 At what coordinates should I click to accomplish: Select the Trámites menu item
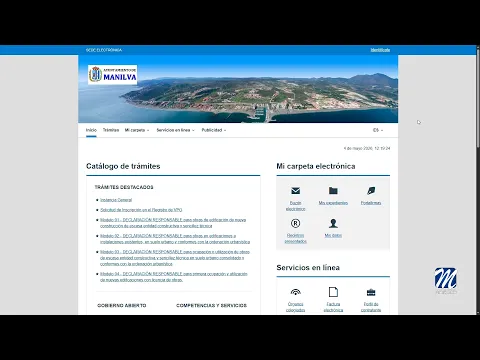click(111, 130)
